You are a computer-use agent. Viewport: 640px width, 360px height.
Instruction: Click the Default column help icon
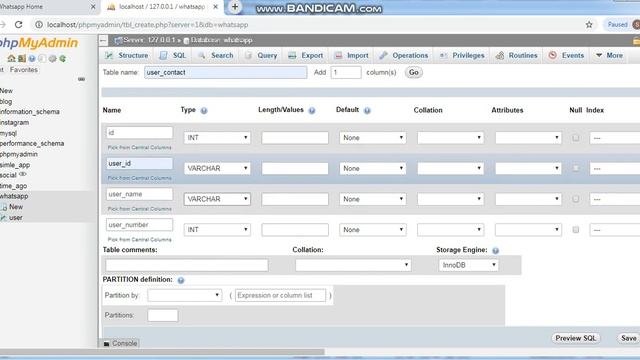click(367, 111)
